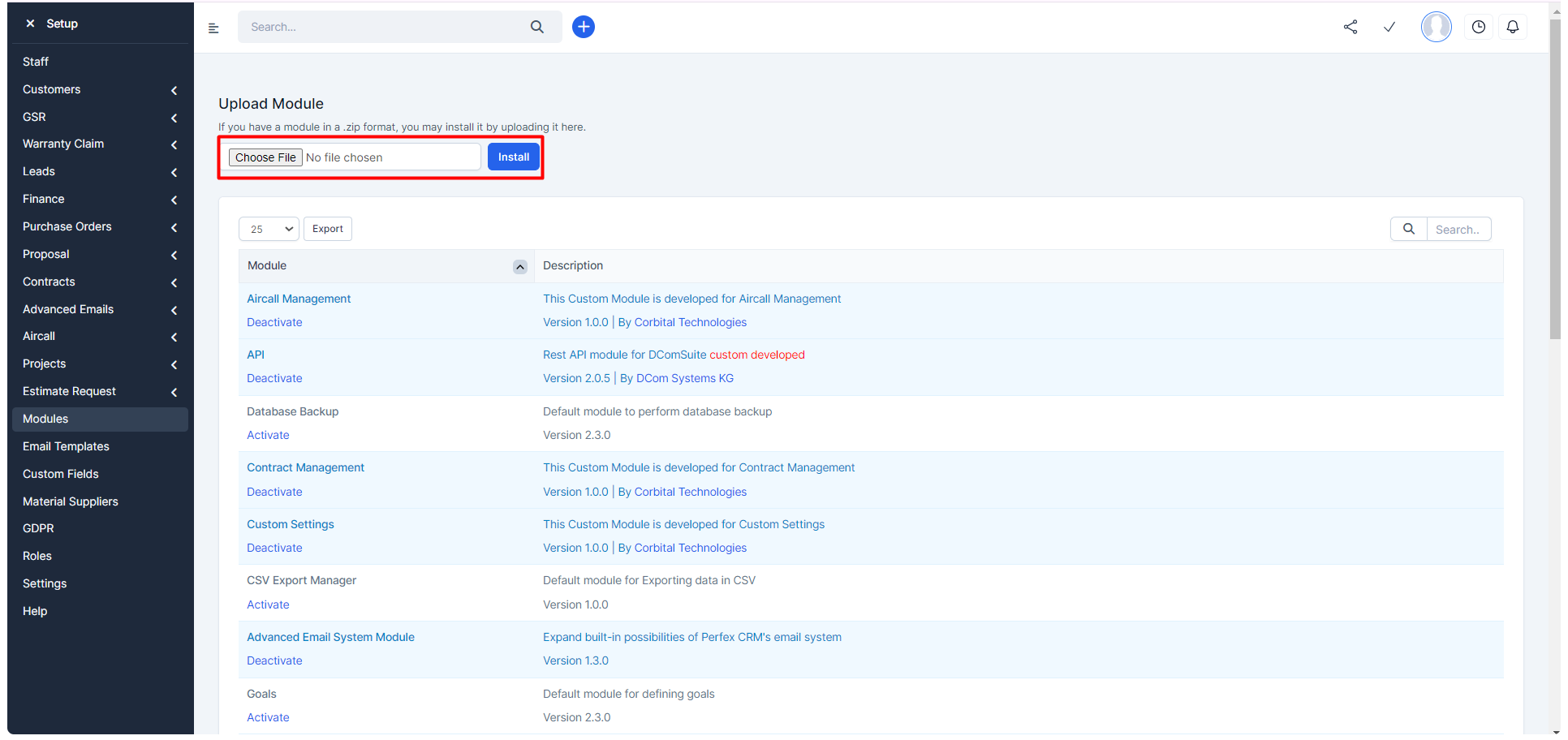Open the user profile avatar
Image resolution: width=1568 pixels, height=740 pixels.
tap(1437, 27)
